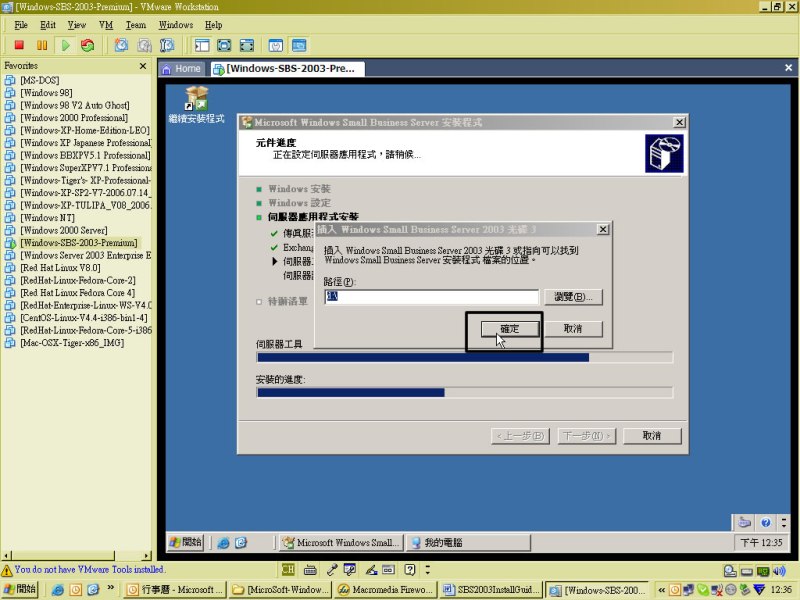Click the question mark help icon on language bar

pyautogui.click(x=409, y=569)
